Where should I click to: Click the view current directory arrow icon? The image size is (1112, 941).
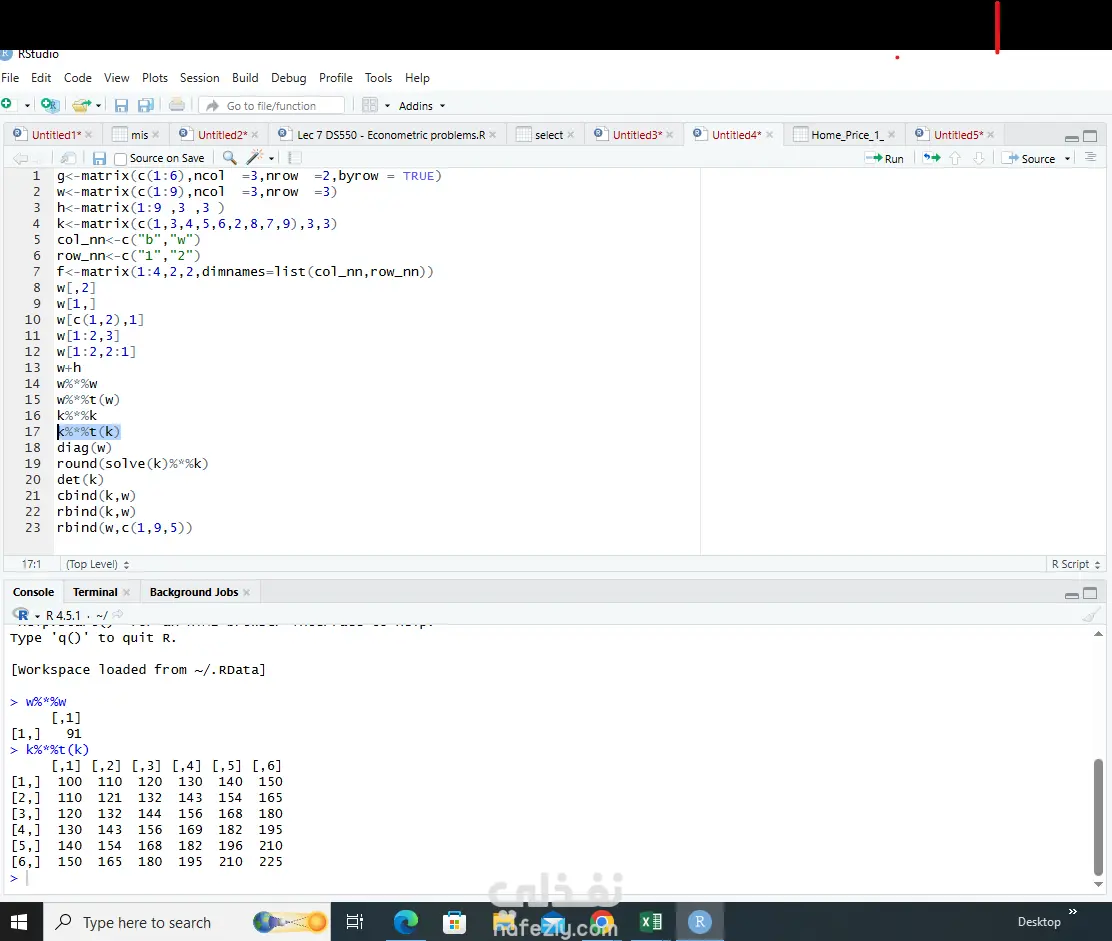pos(118,615)
